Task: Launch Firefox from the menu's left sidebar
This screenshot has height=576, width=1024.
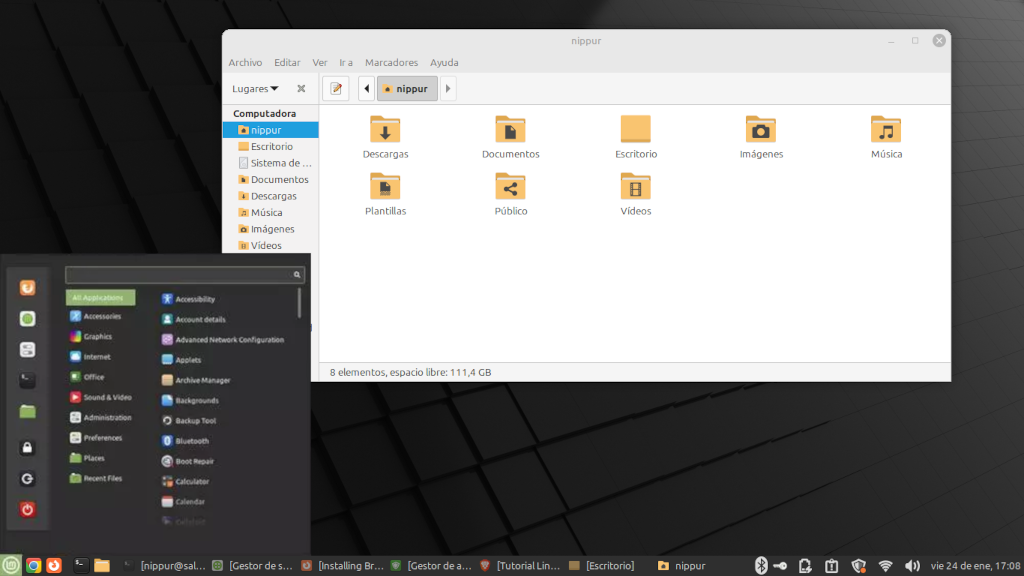Action: tap(27, 287)
